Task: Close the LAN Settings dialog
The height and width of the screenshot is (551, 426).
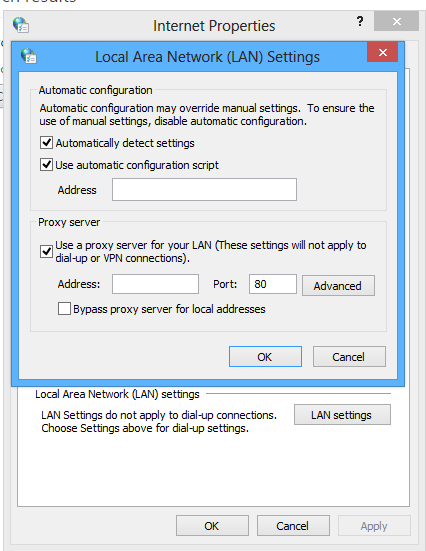Action: coord(382,52)
